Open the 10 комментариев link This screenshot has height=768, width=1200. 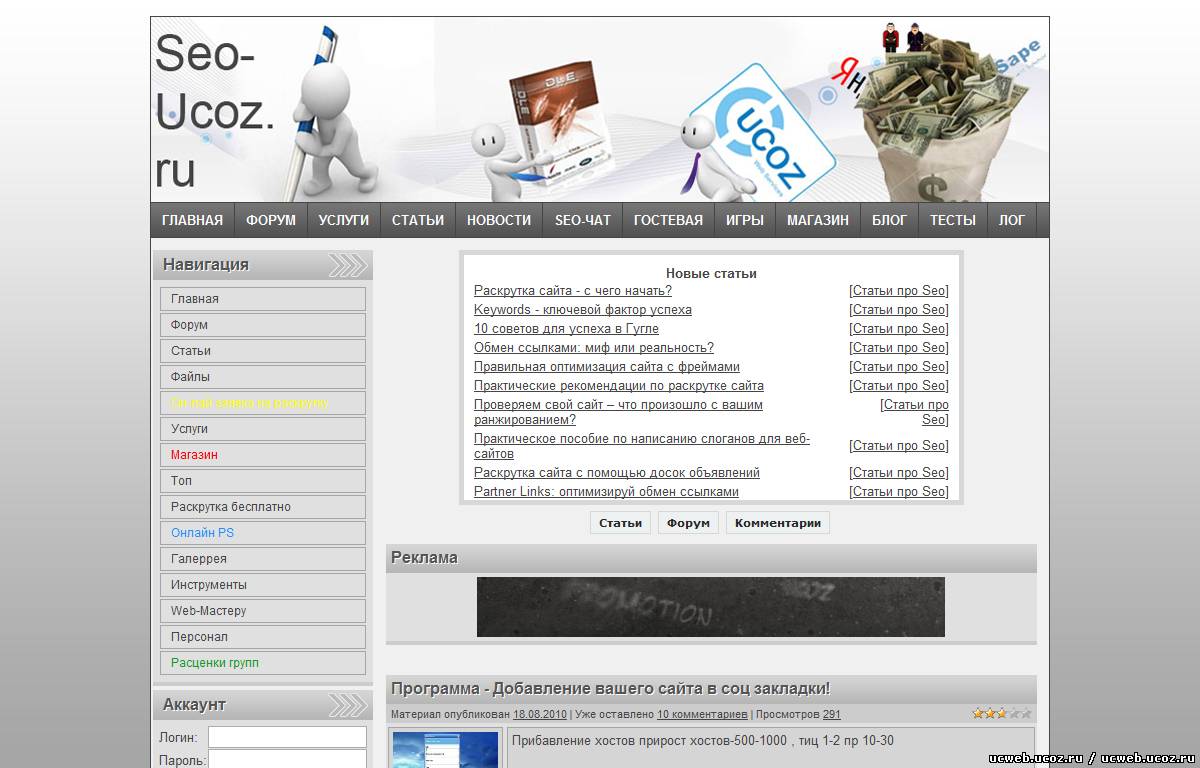click(702, 715)
